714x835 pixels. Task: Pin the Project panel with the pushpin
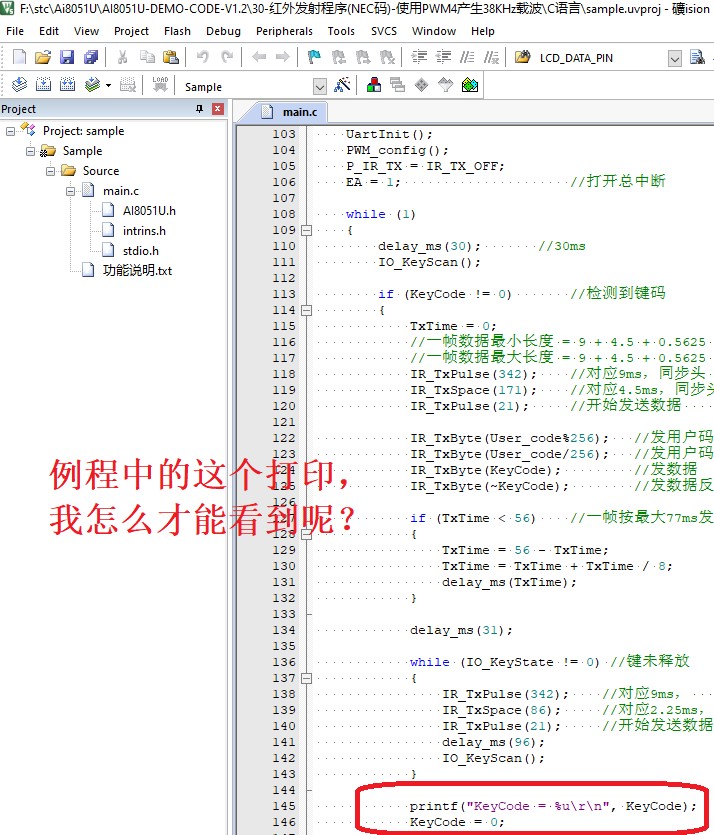coord(200,109)
